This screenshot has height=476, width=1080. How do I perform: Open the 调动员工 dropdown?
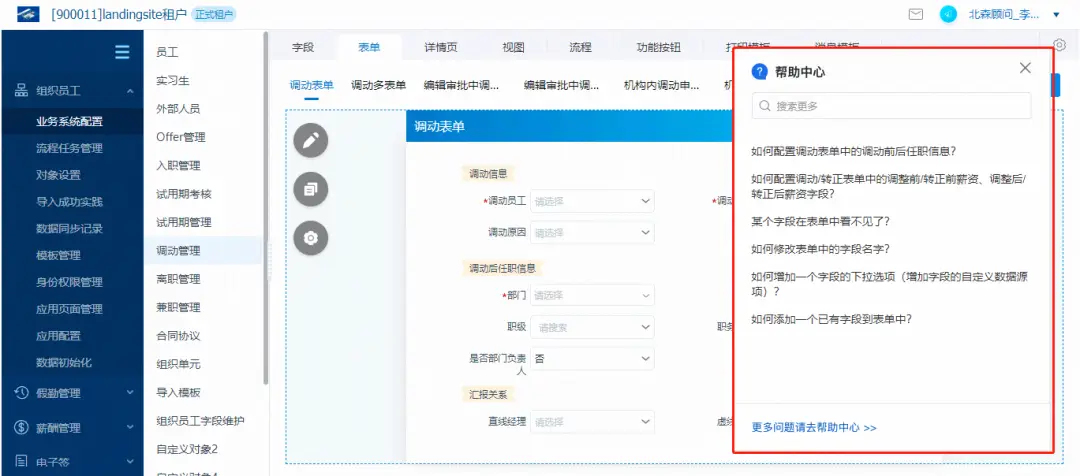point(592,201)
